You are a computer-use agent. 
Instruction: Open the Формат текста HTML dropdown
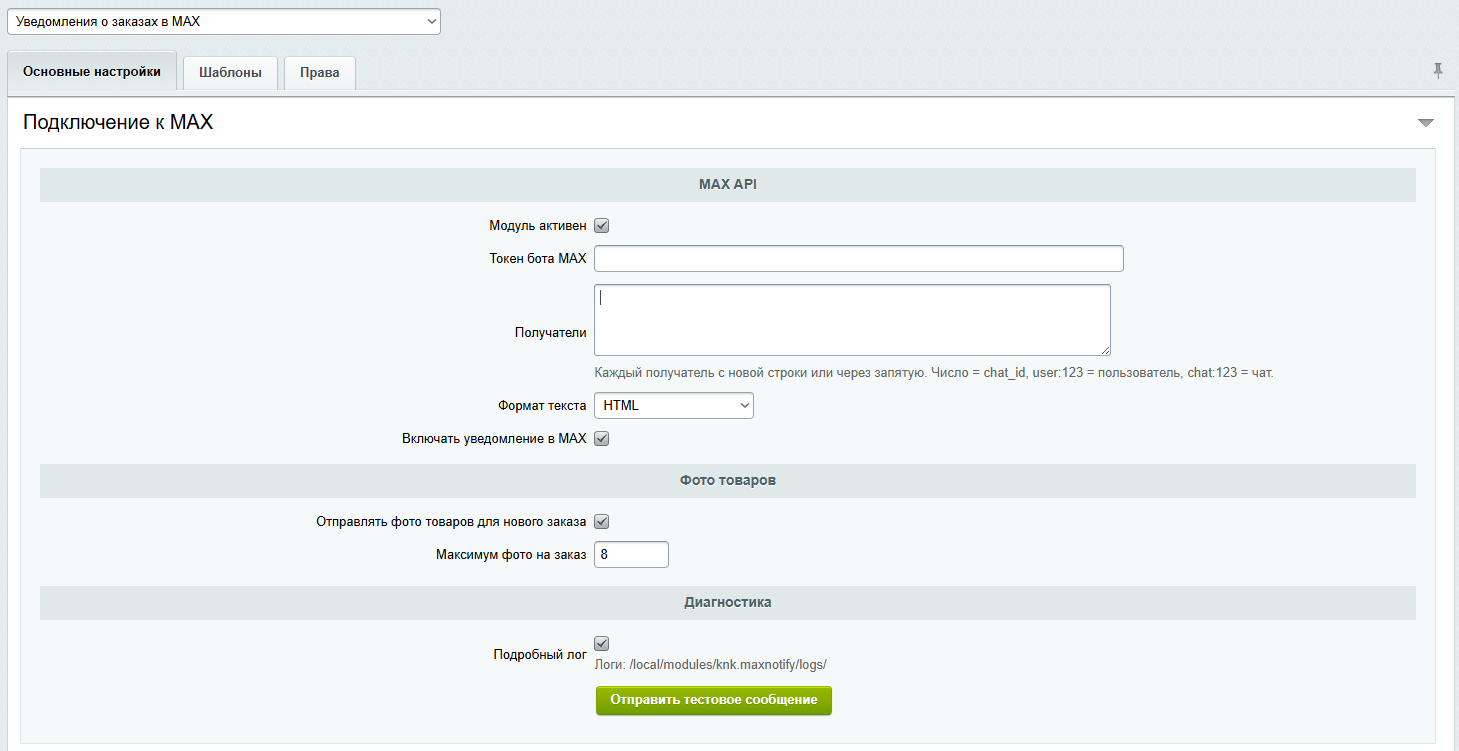pyautogui.click(x=674, y=405)
